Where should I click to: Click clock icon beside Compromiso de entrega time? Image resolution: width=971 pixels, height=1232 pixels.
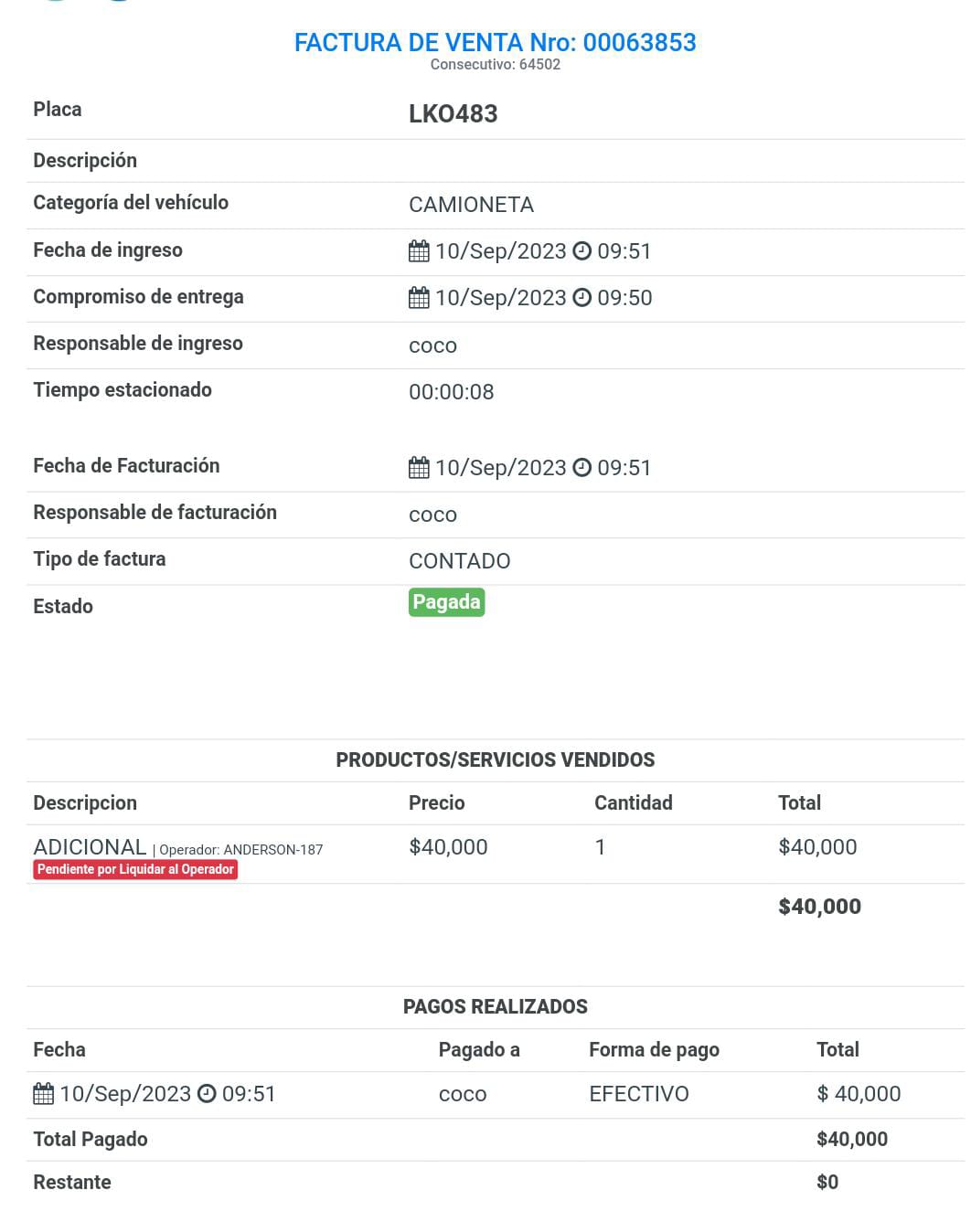coord(582,298)
